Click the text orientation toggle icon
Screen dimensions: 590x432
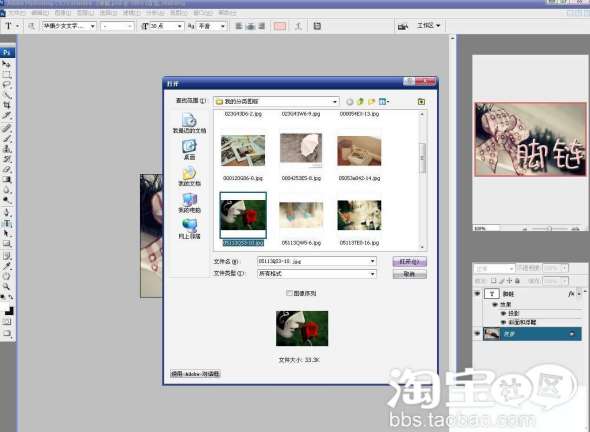pyautogui.click(x=32, y=26)
